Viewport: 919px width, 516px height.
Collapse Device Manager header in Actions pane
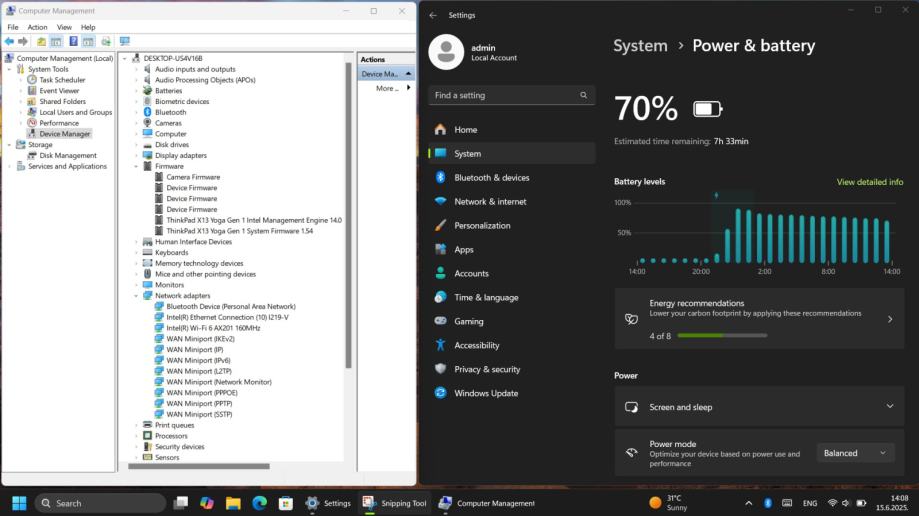click(409, 74)
